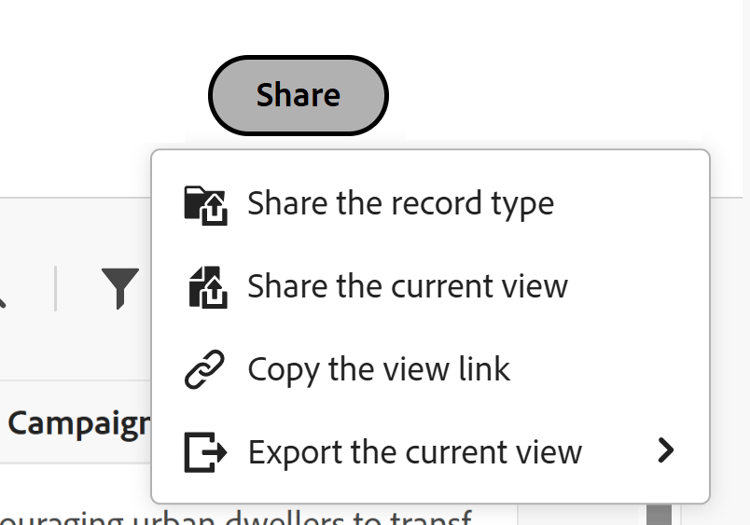Viewport: 750px width, 525px height.
Task: Click the chain link icon
Action: pos(204,369)
